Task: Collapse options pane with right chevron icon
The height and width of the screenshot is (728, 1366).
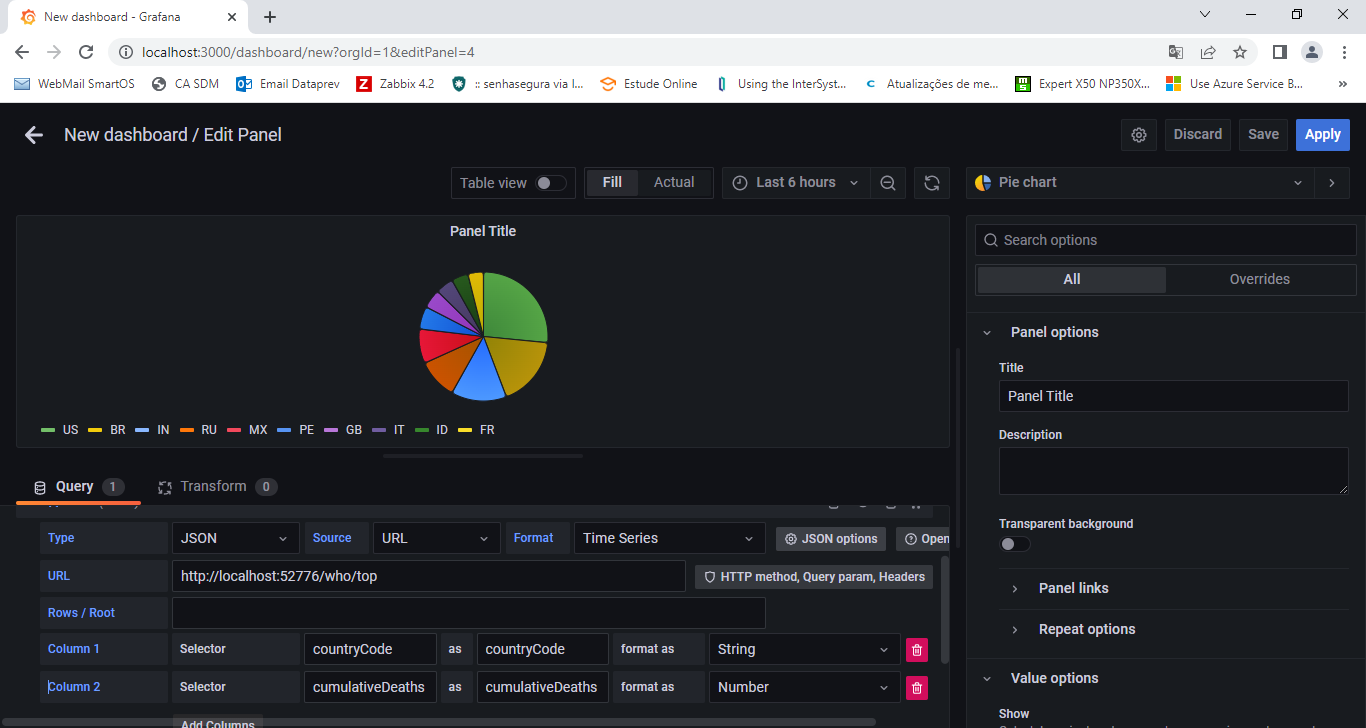Action: [x=1331, y=183]
